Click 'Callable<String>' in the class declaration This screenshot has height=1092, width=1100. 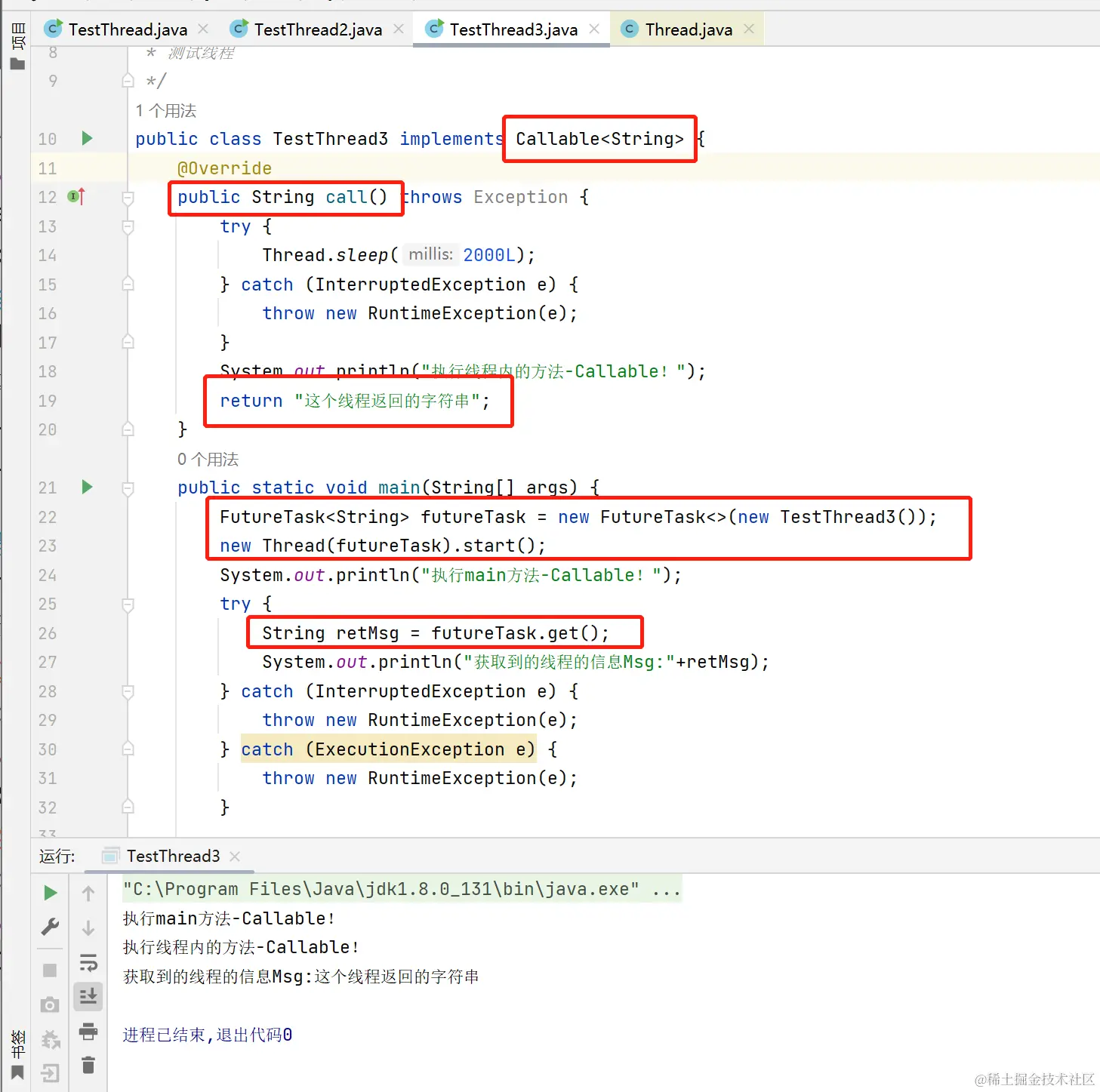[x=599, y=139]
